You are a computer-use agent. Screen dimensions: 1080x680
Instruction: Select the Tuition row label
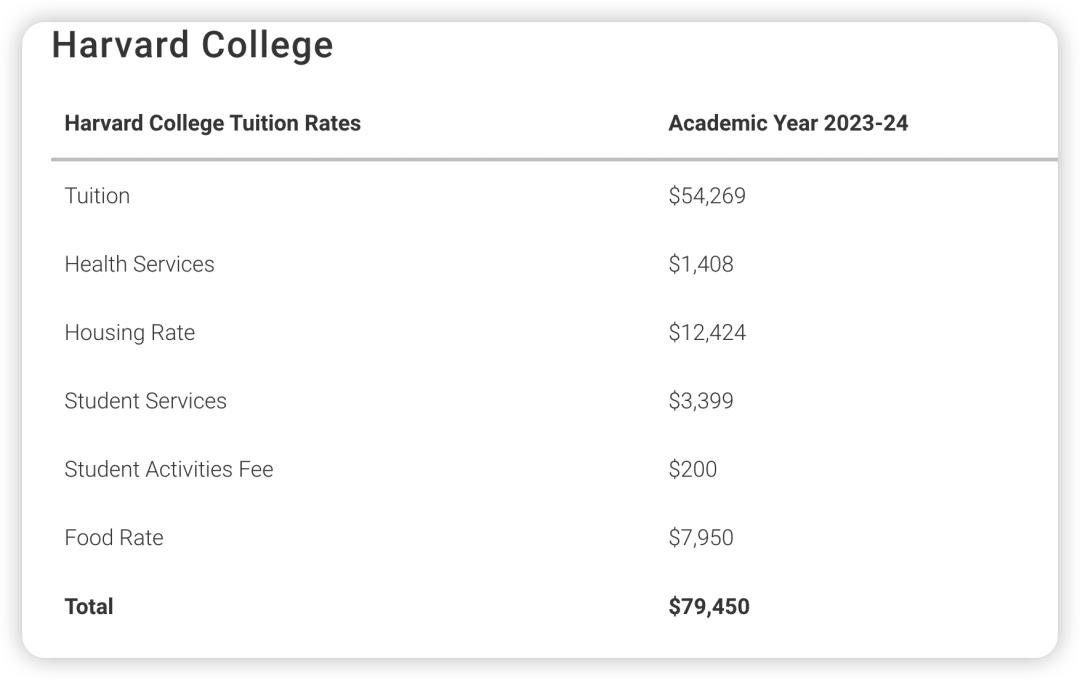coord(97,196)
